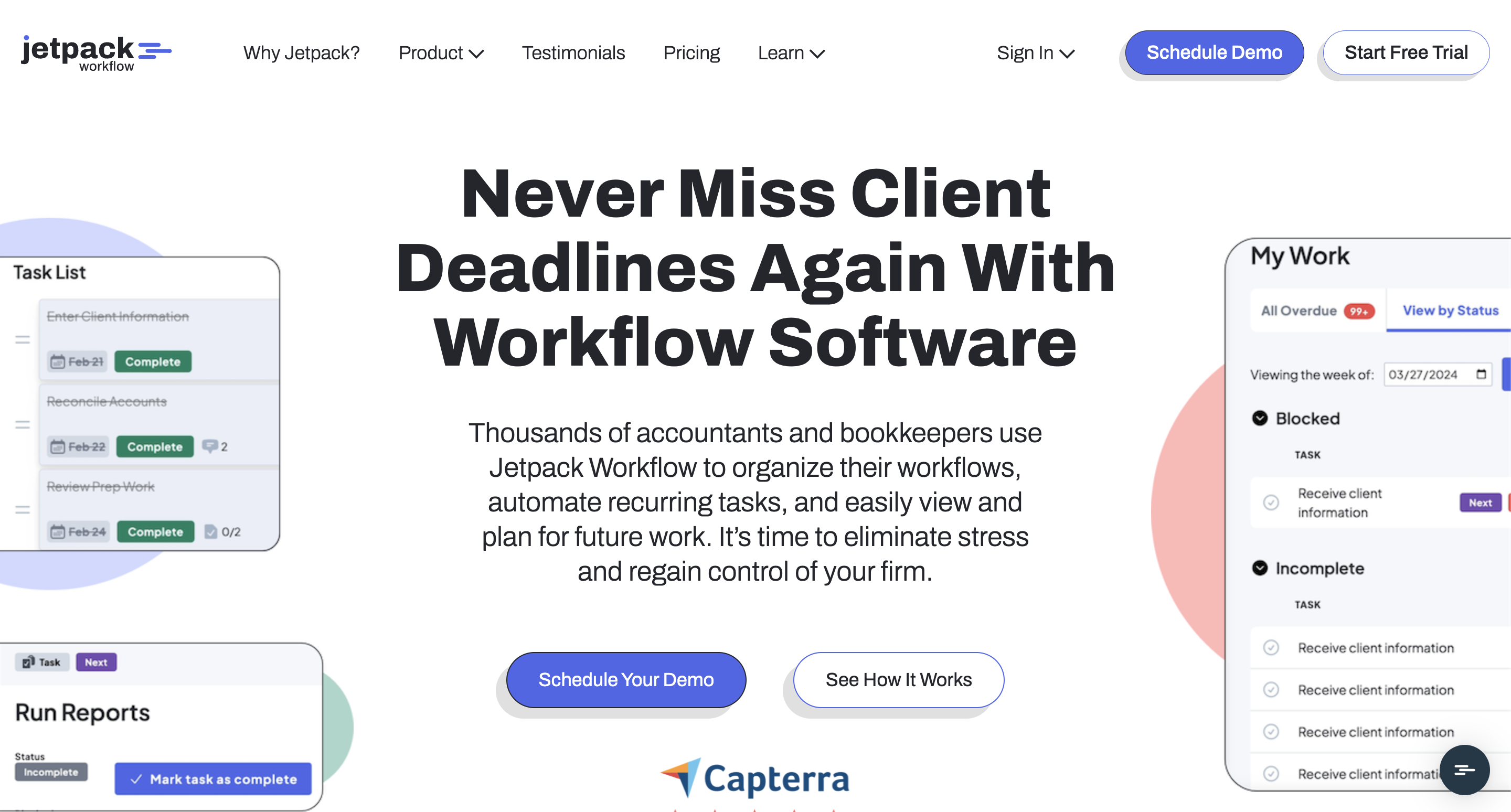This screenshot has height=812, width=1511.
Task: Toggle the Mark task as complete button
Action: 213,777
